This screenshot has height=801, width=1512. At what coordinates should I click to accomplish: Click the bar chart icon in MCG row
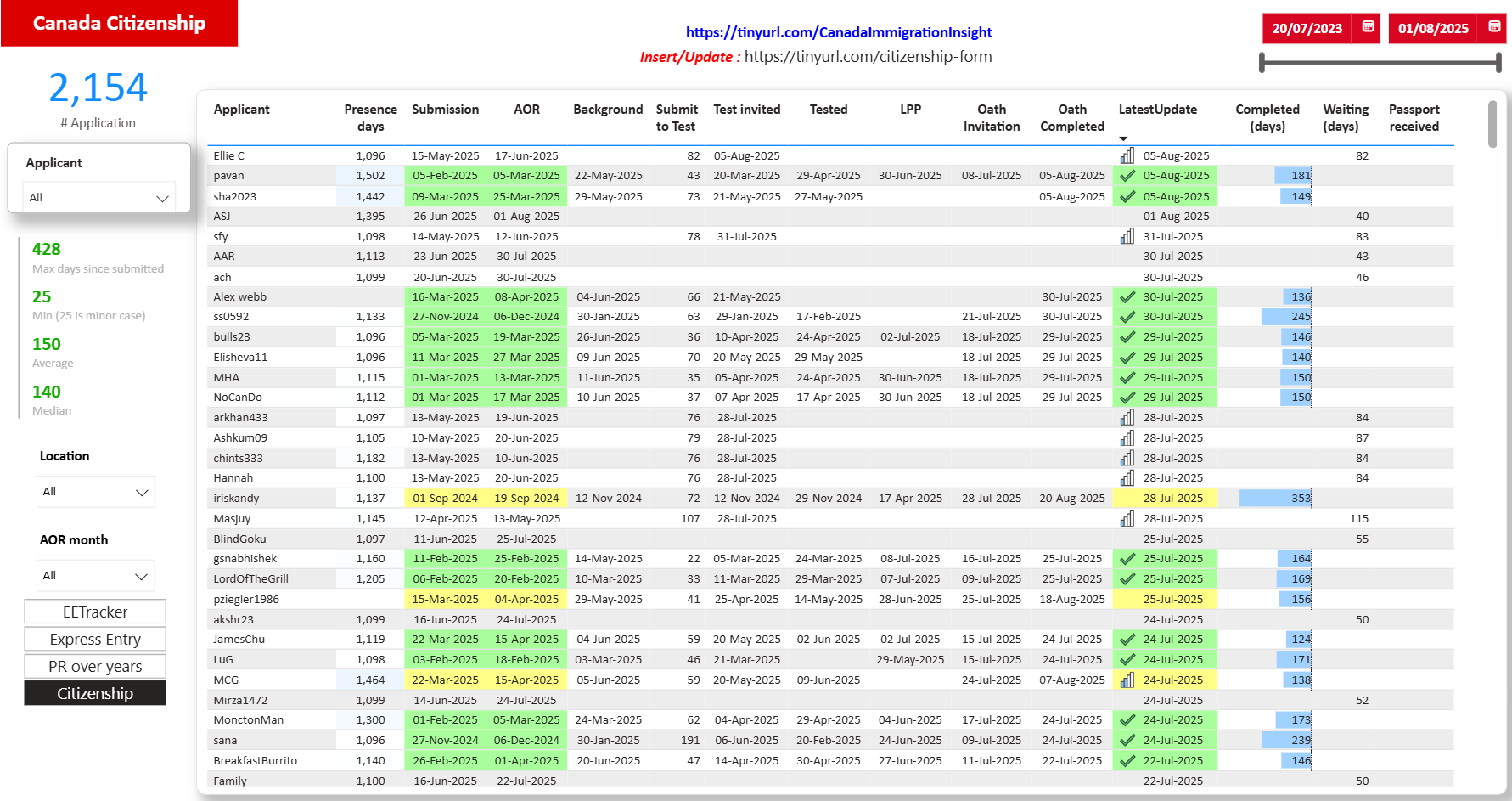[1127, 680]
